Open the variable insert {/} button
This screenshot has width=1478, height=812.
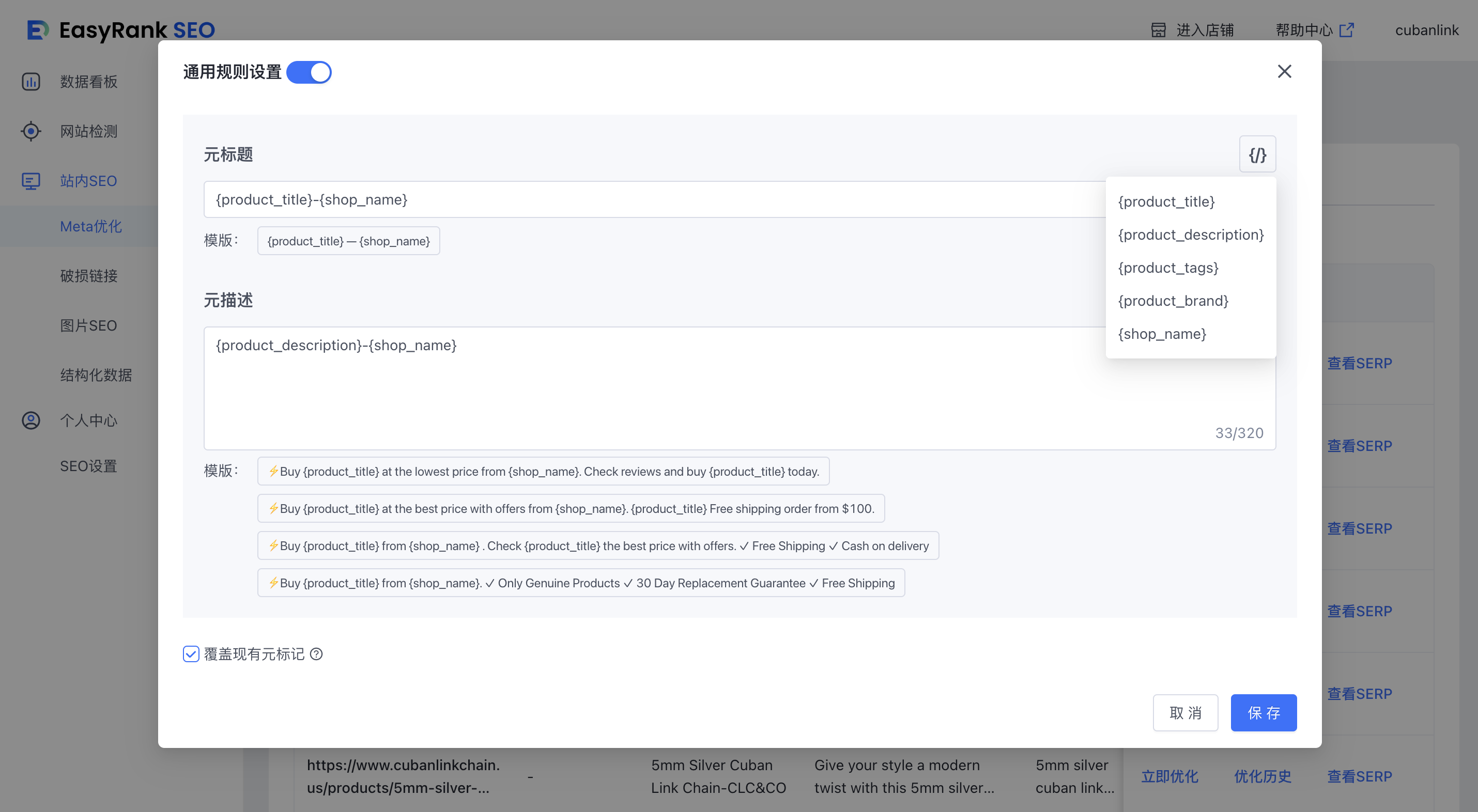pyautogui.click(x=1257, y=154)
